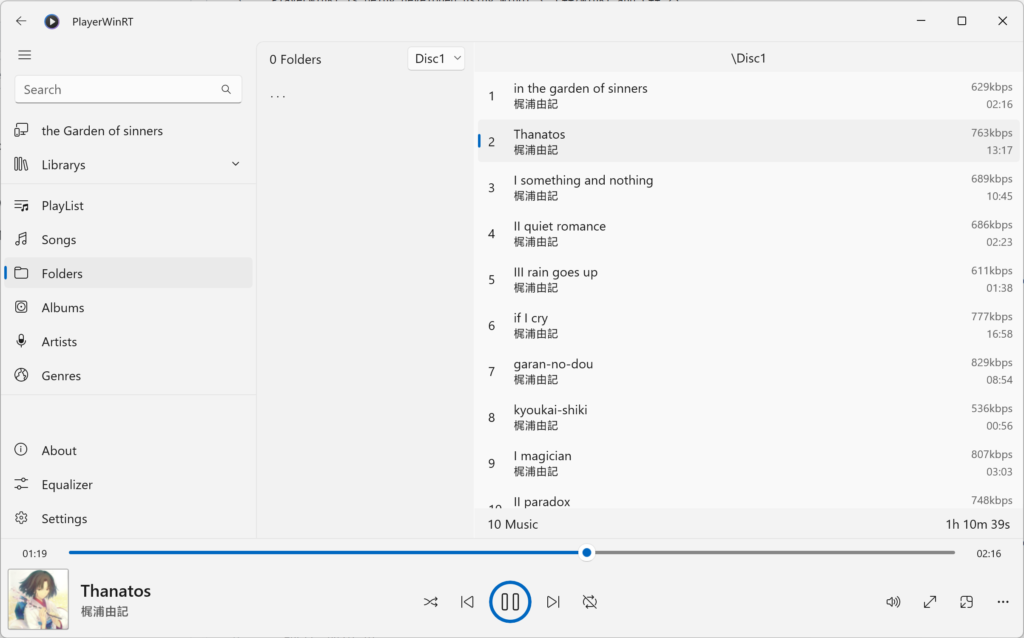
Task: Open more options ellipsis in player bar
Action: click(x=1003, y=602)
